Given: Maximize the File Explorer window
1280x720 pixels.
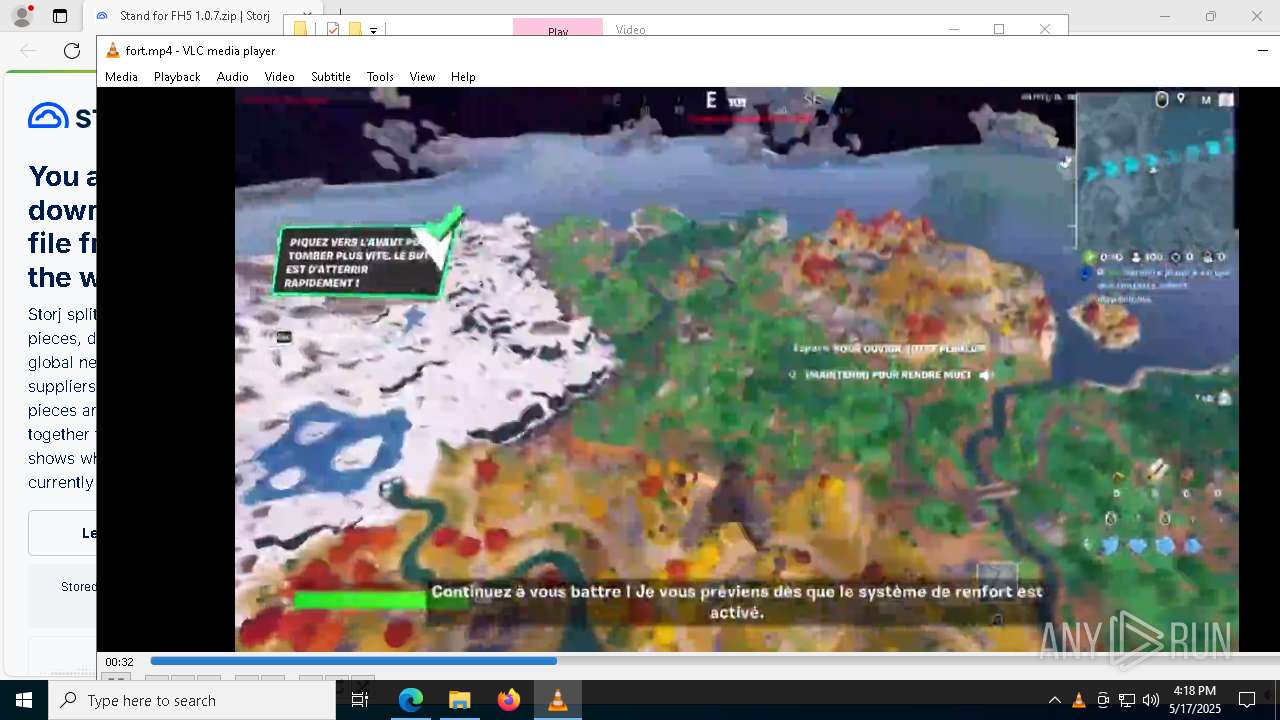Looking at the screenshot, I should [999, 29].
